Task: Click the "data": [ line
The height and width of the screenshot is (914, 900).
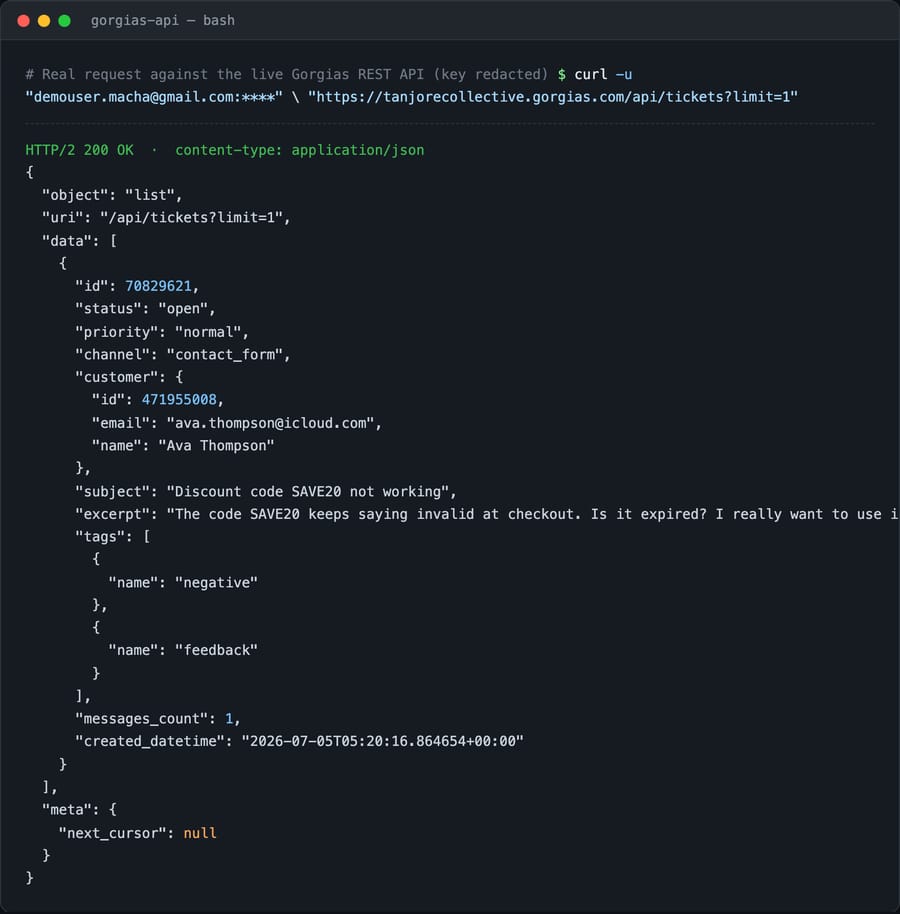Action: pyautogui.click(x=79, y=241)
